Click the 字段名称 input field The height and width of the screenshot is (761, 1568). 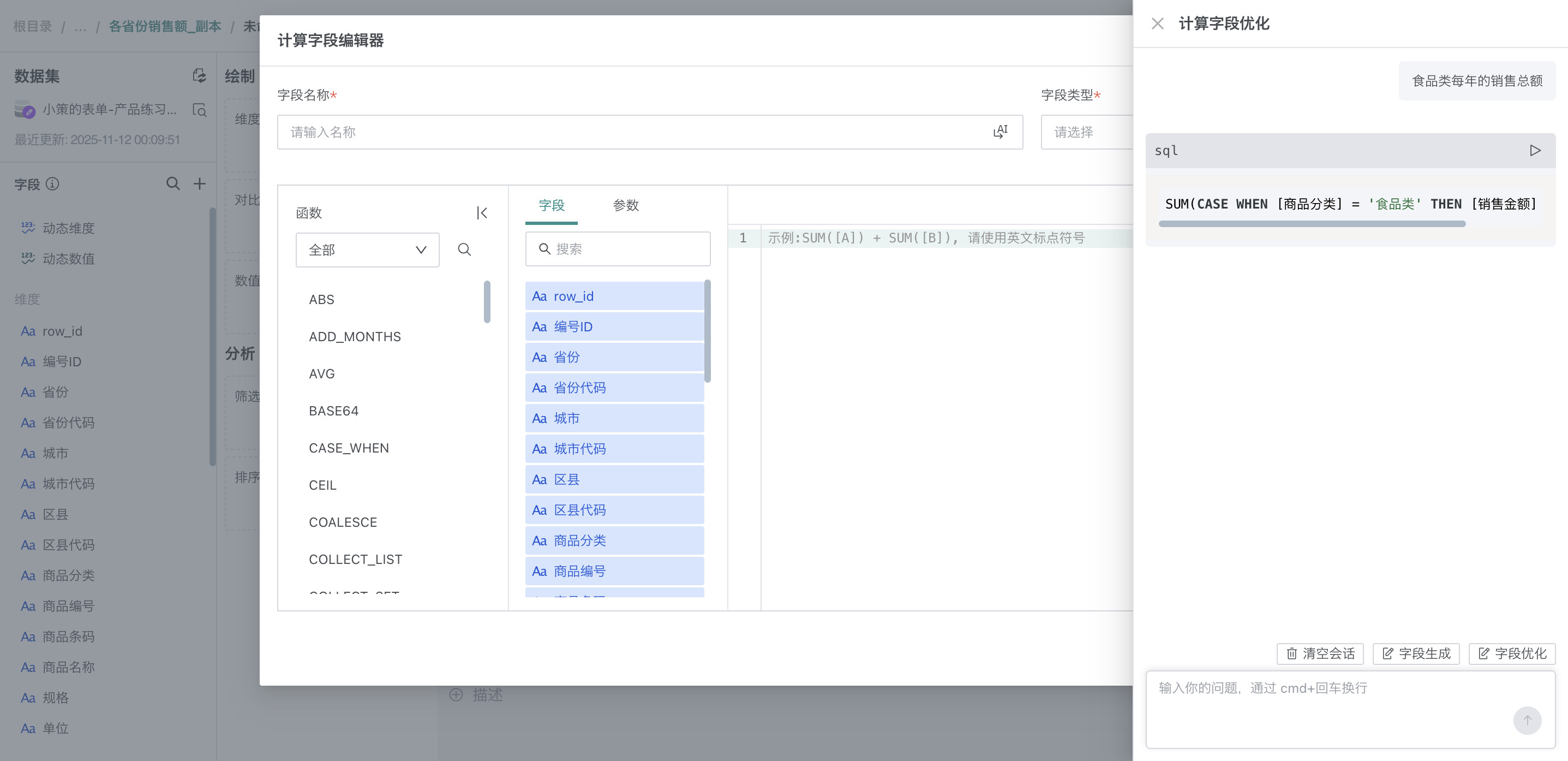point(633,132)
